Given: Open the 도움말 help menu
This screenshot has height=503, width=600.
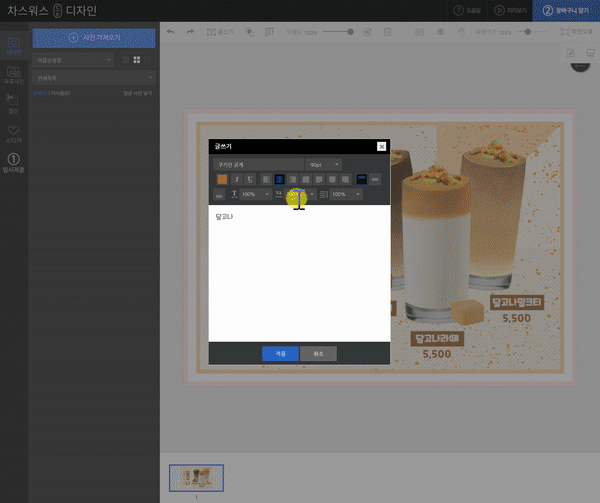Looking at the screenshot, I should tap(467, 10).
